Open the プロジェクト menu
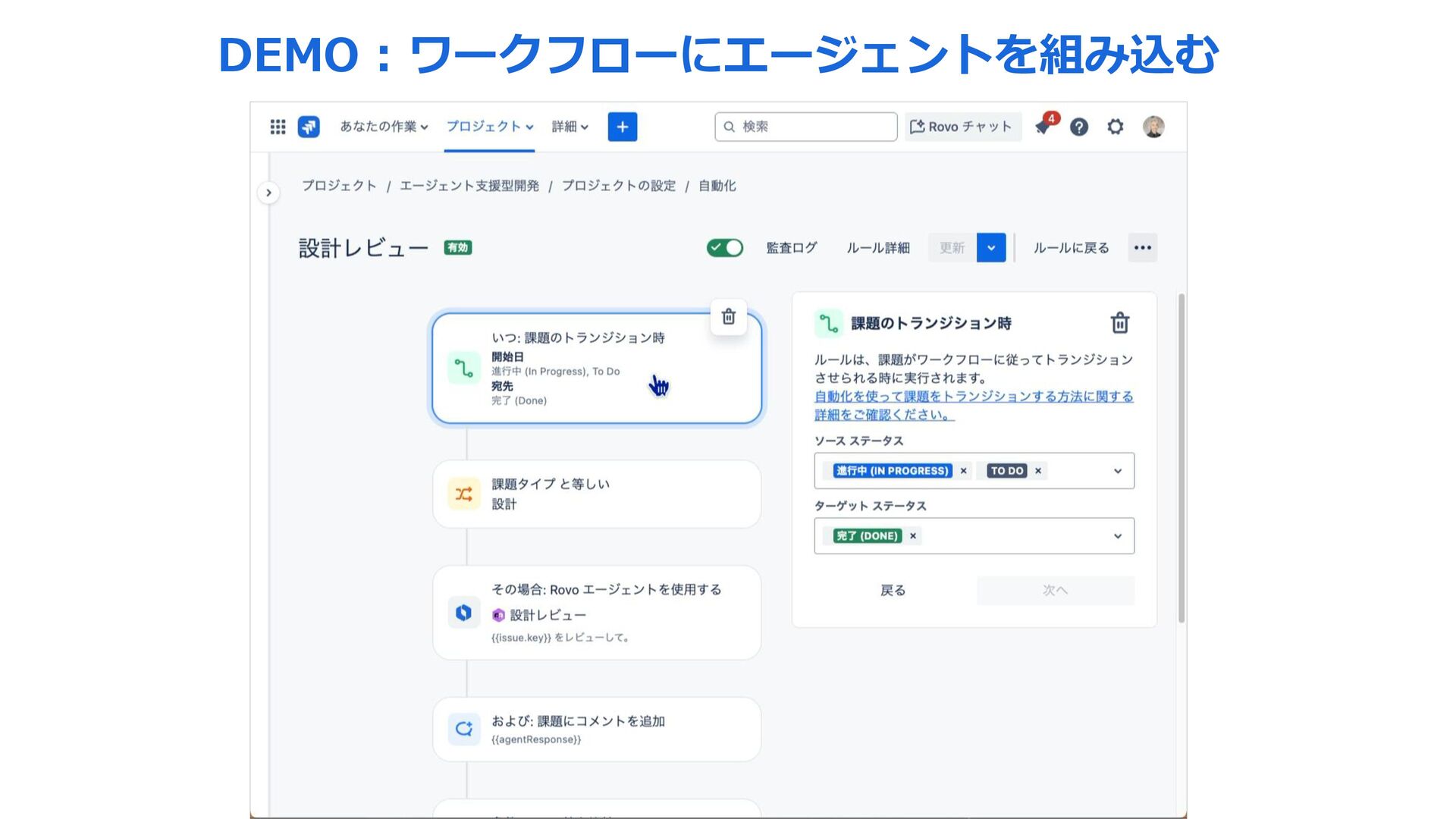This screenshot has width=1456, height=819. (x=489, y=127)
